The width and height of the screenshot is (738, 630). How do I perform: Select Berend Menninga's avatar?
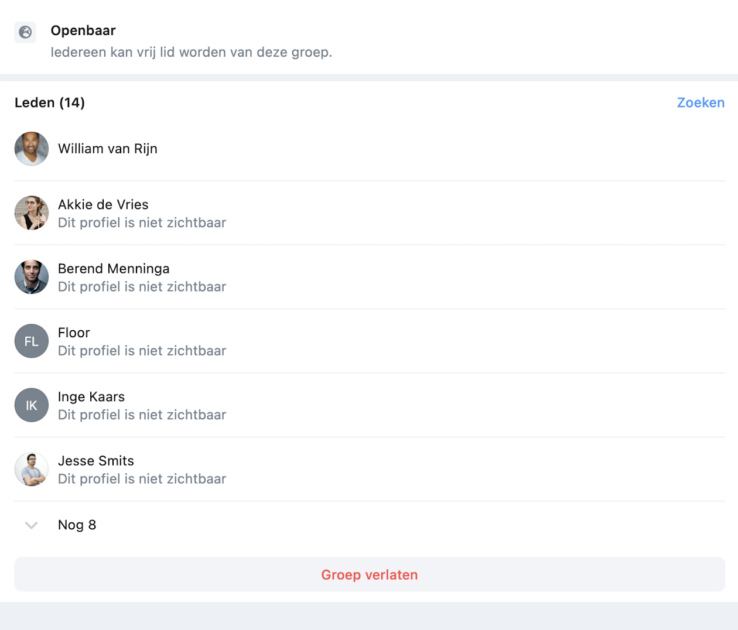[32, 277]
